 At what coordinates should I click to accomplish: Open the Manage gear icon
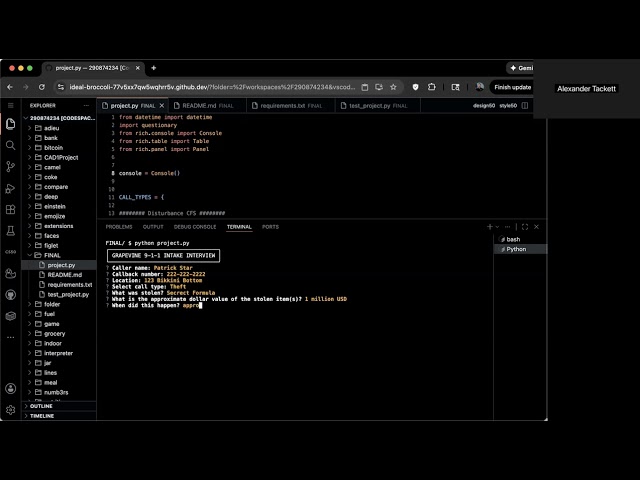tap(11, 410)
